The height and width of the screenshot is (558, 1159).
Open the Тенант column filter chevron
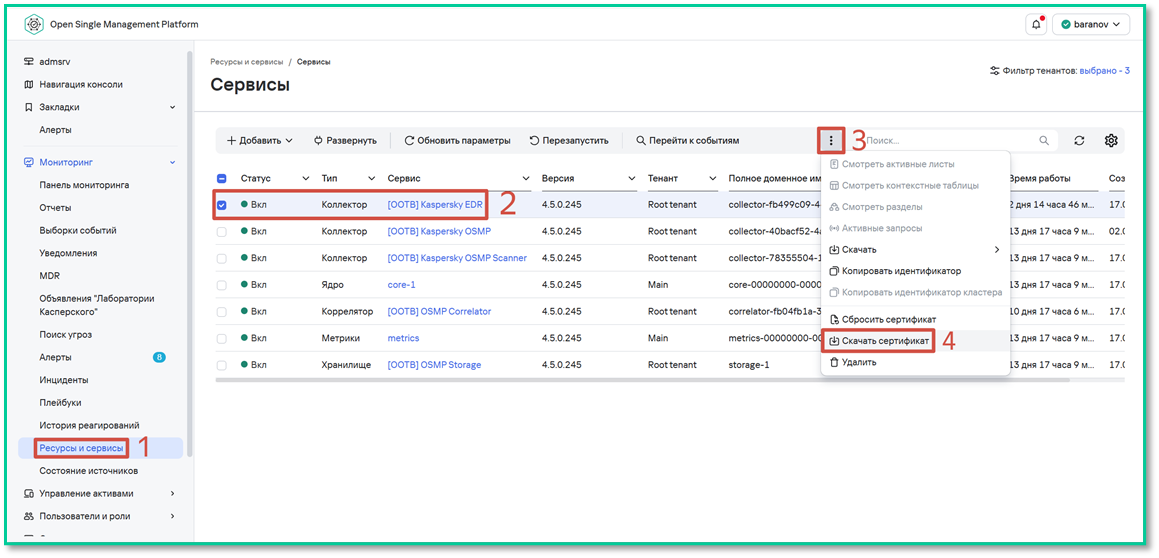(713, 178)
